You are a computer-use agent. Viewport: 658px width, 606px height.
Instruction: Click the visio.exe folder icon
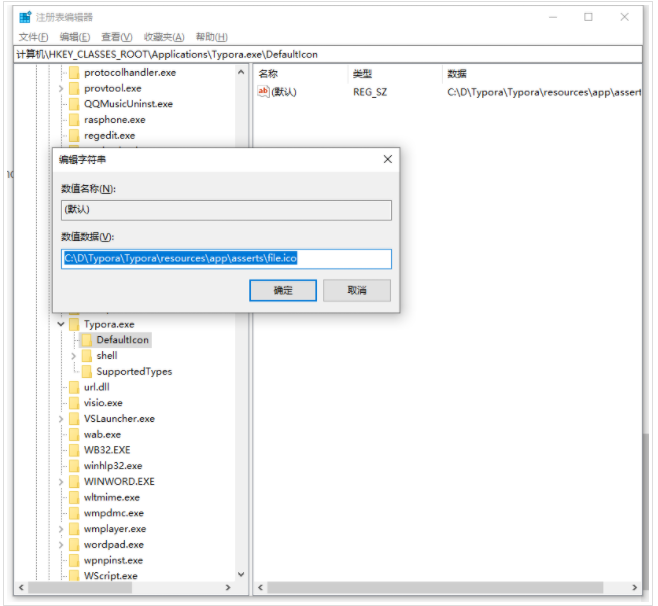74,403
